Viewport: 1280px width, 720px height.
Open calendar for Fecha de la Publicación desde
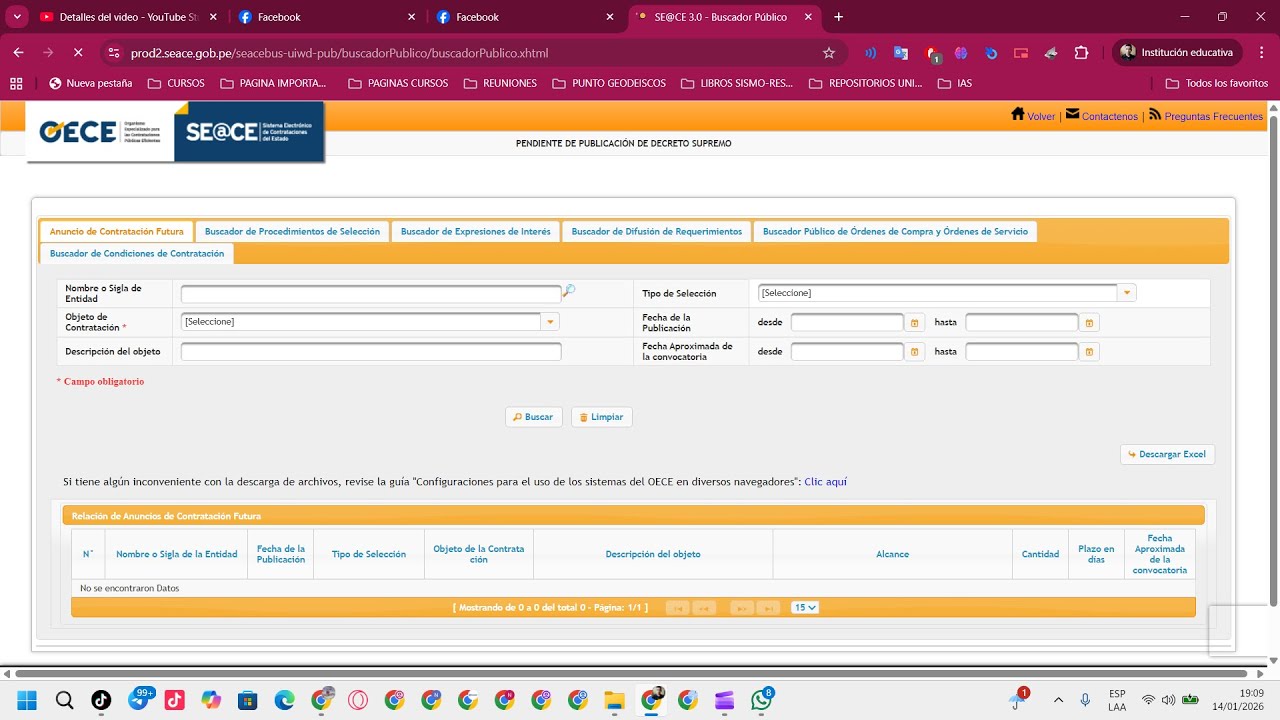click(x=914, y=323)
